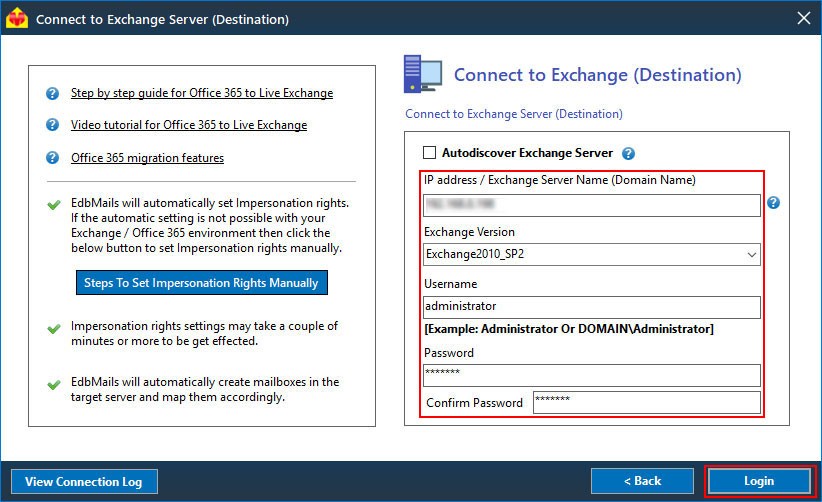Image resolution: width=822 pixels, height=502 pixels.
Task: Click help icon beside step by step guide
Action: (52, 93)
